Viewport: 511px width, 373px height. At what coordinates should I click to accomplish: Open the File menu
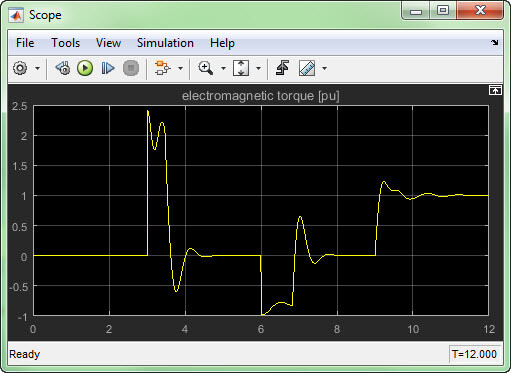point(25,43)
